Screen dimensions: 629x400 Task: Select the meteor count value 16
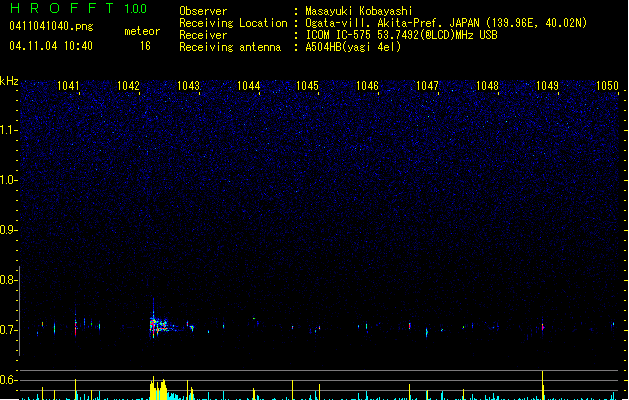point(145,46)
